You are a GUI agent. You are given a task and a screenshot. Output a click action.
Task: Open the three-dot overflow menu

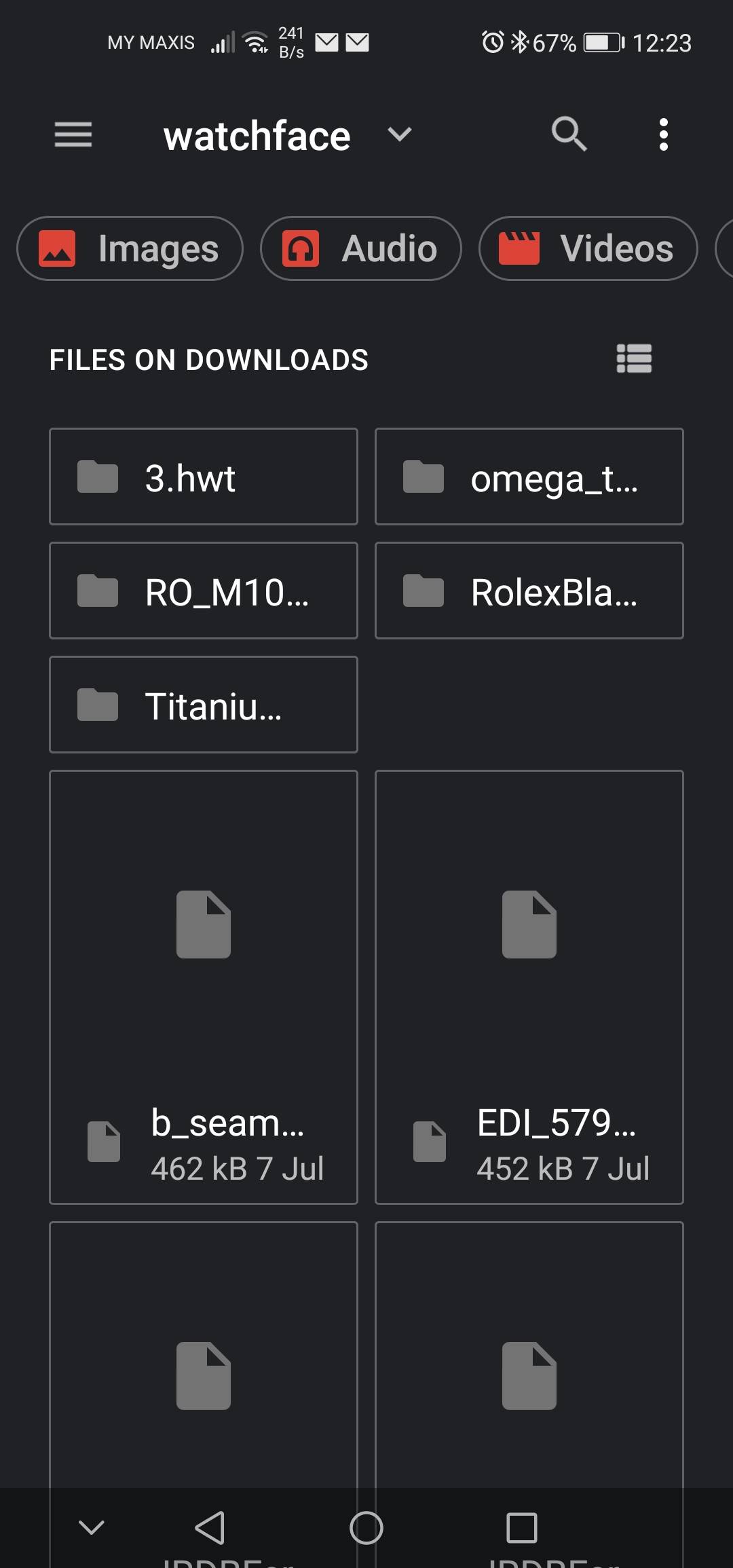click(x=663, y=134)
